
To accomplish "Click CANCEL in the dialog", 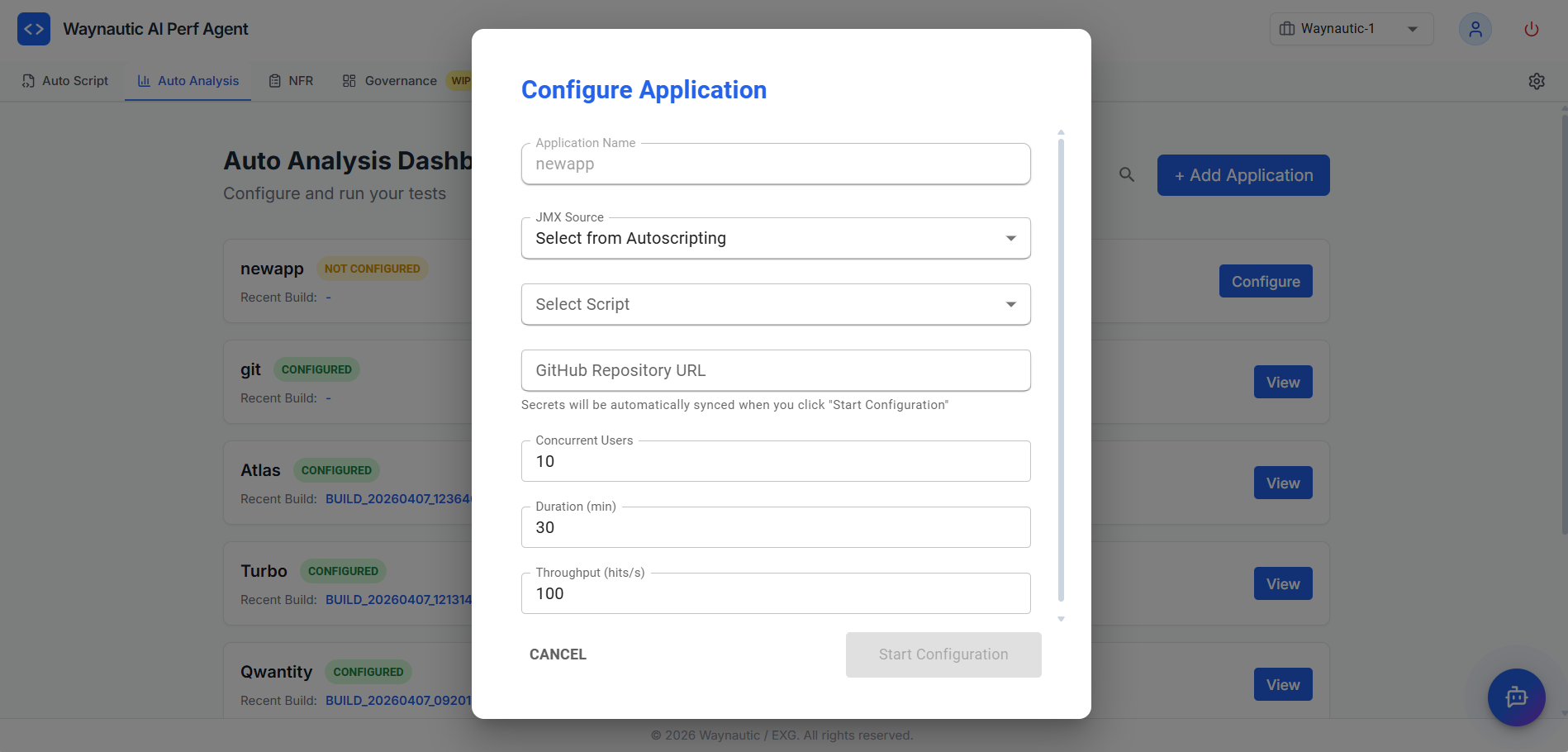I will coord(558,654).
